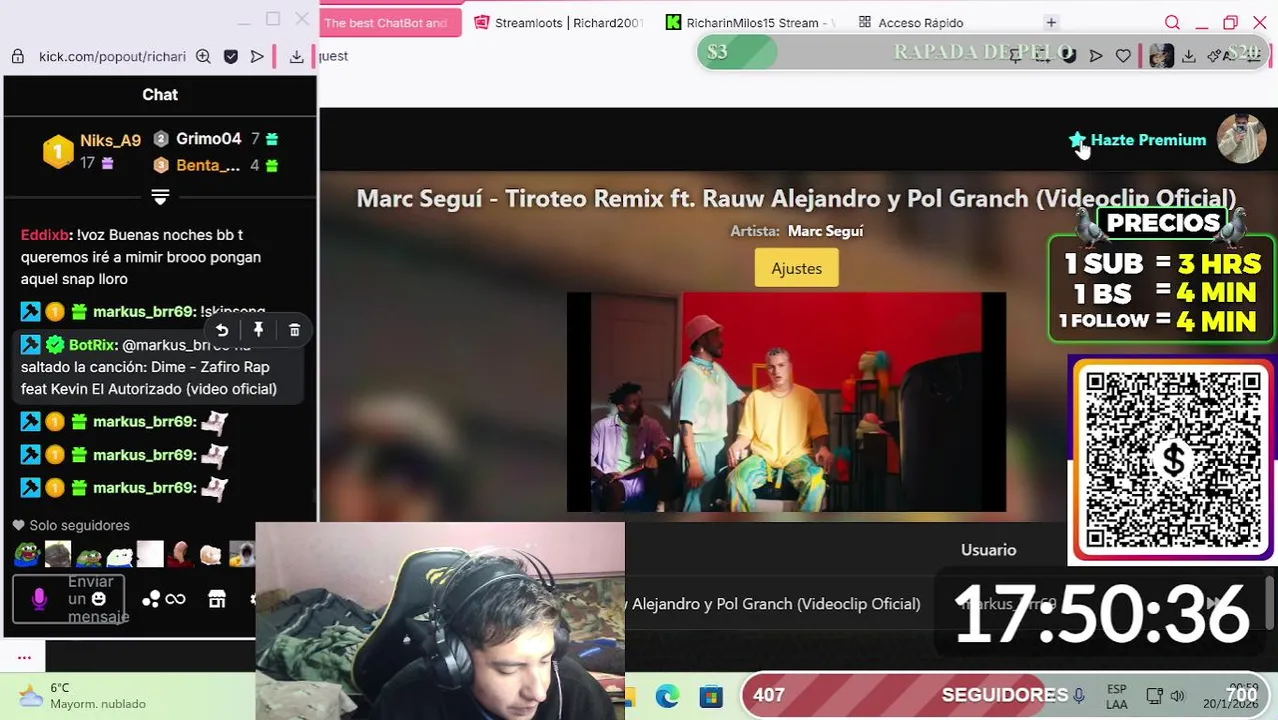Switch to the Streamloots Richard2001 tab
The image size is (1278, 720).
pos(558,22)
